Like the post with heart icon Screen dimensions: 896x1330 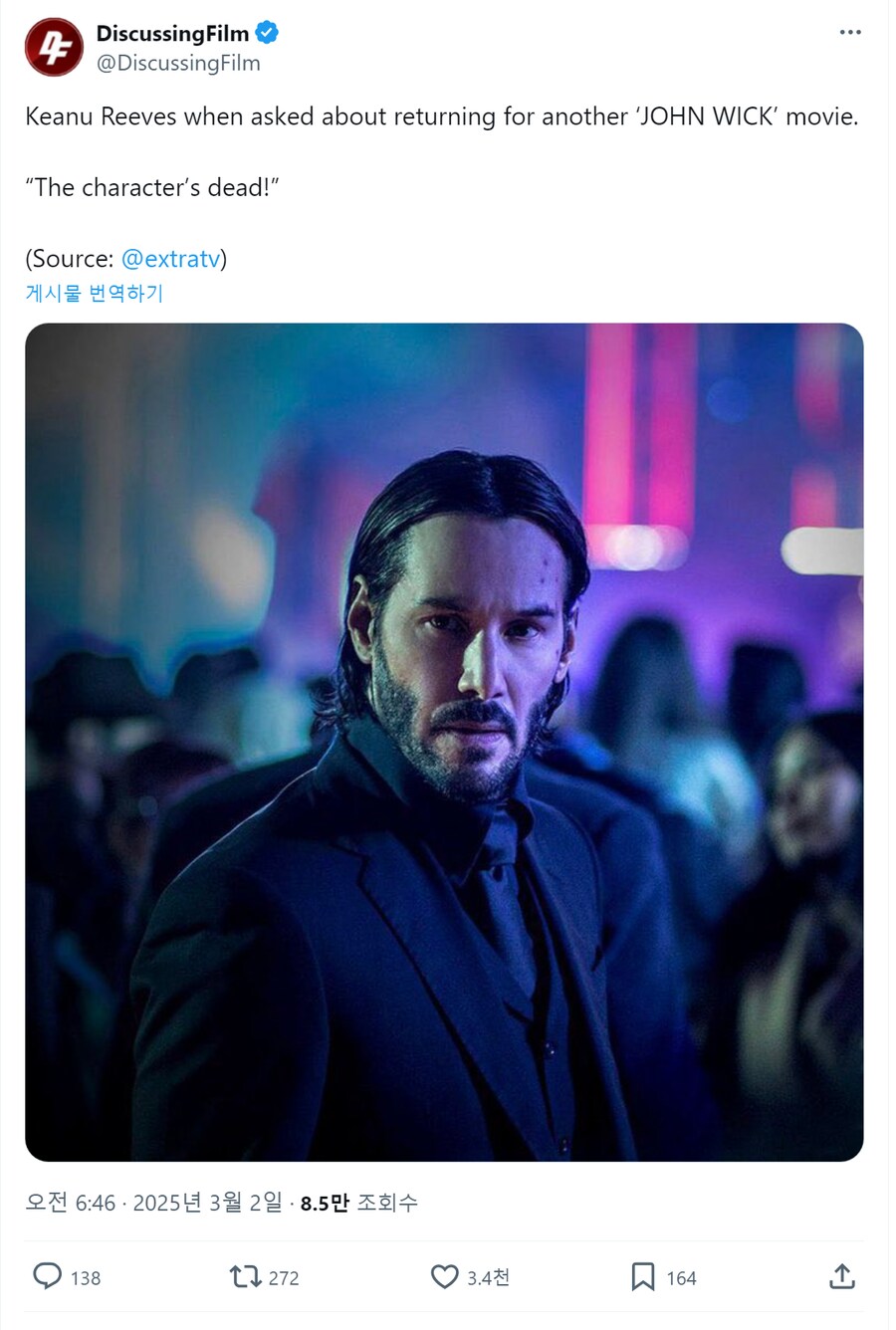point(444,1276)
